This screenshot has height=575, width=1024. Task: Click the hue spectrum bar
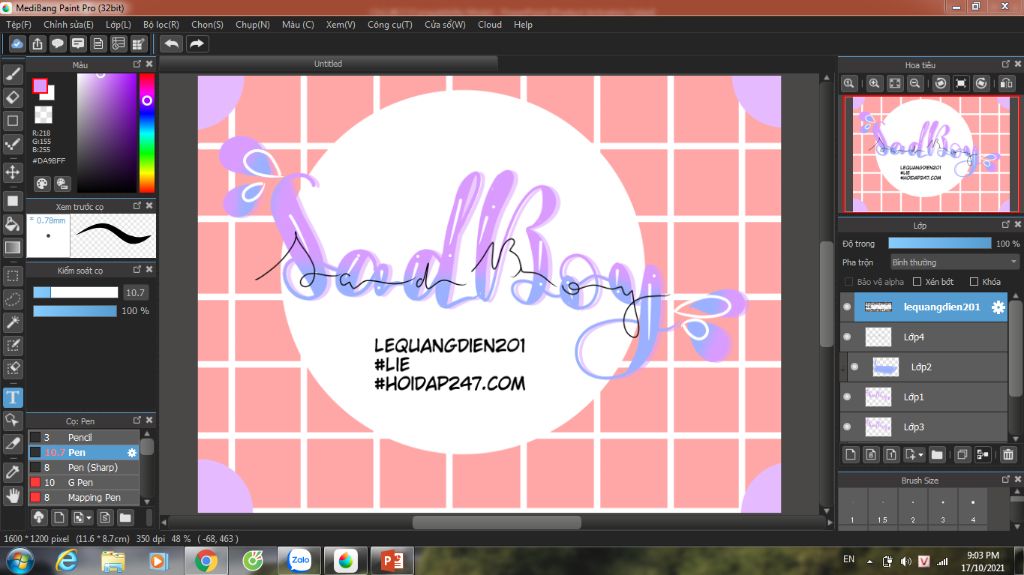point(147,133)
